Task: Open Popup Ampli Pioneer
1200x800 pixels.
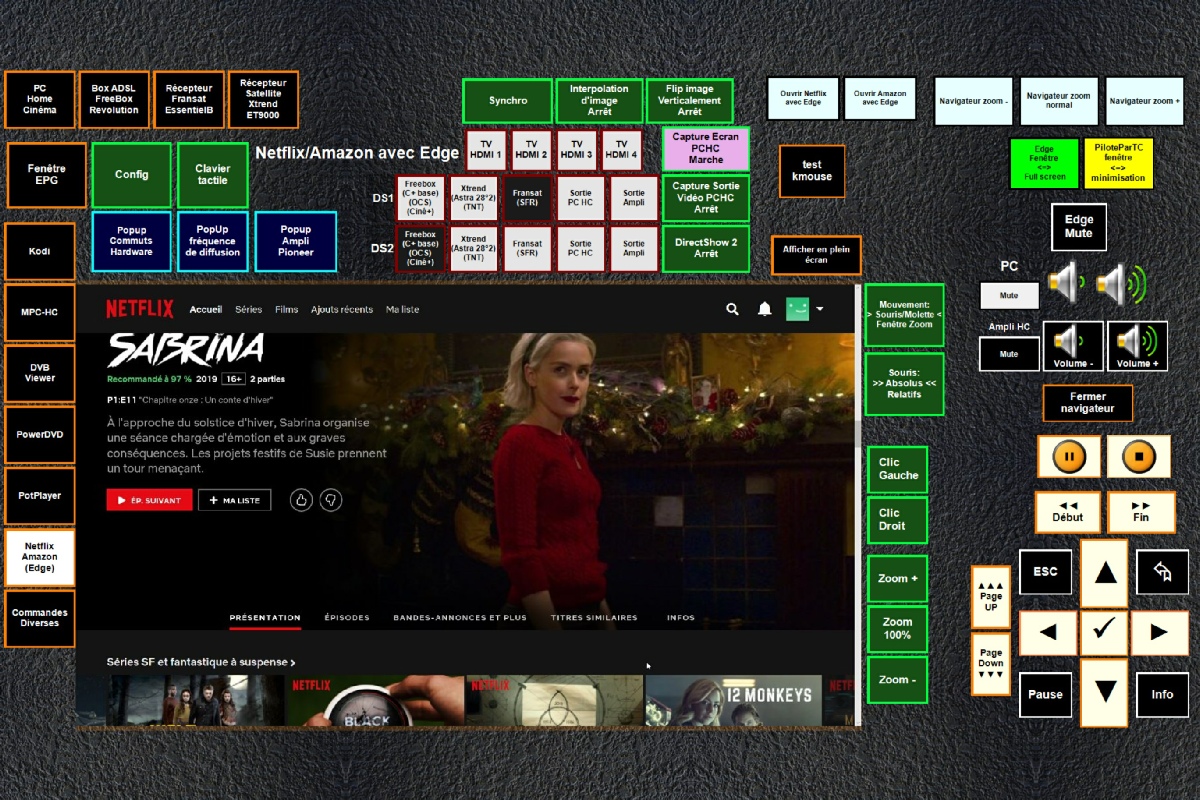Action: (295, 242)
